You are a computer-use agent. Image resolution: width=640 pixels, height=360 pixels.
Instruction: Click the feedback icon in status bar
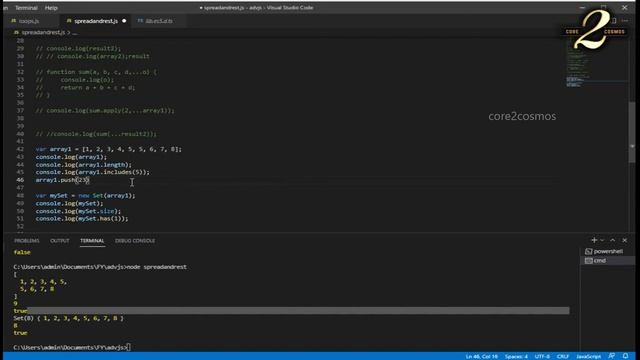click(611, 356)
